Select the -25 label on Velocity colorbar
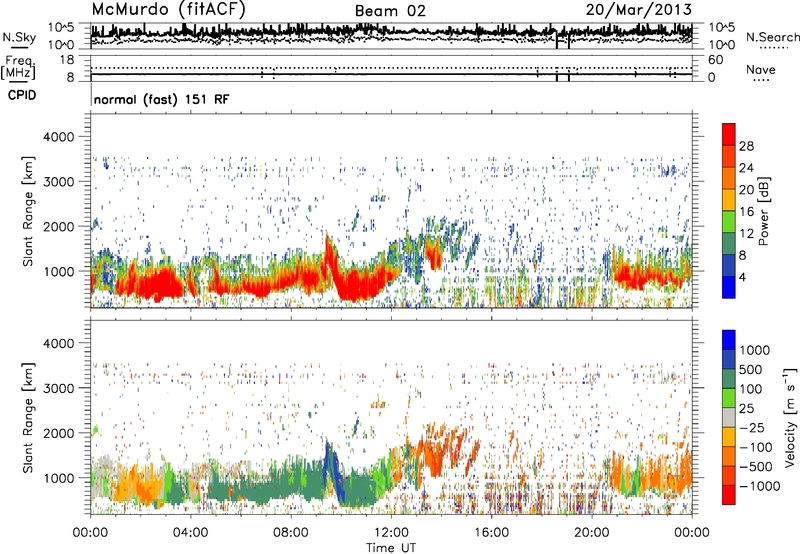 (x=754, y=427)
